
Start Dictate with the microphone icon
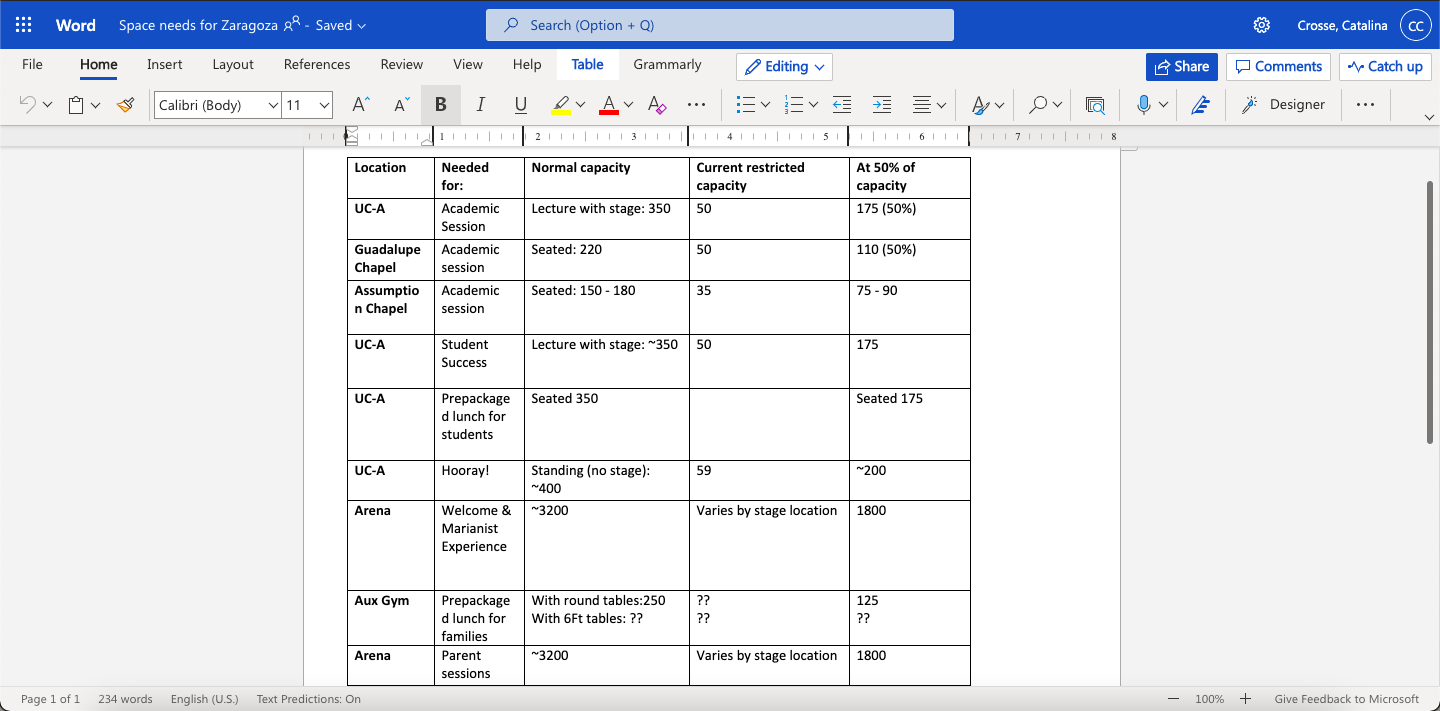click(x=1144, y=105)
